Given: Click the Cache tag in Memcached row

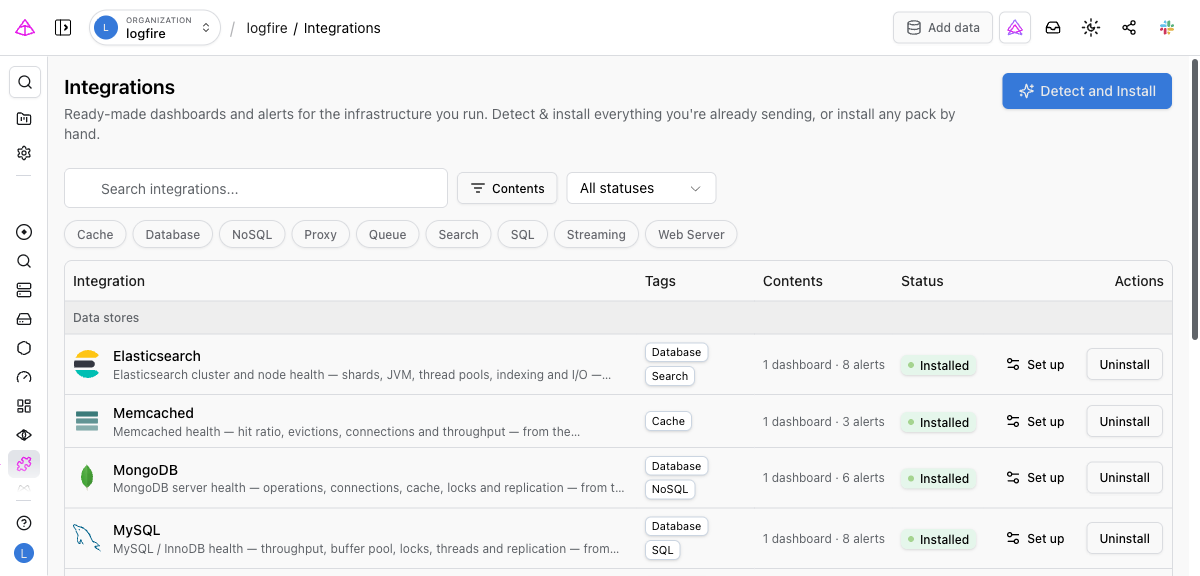Looking at the screenshot, I should pos(668,421).
